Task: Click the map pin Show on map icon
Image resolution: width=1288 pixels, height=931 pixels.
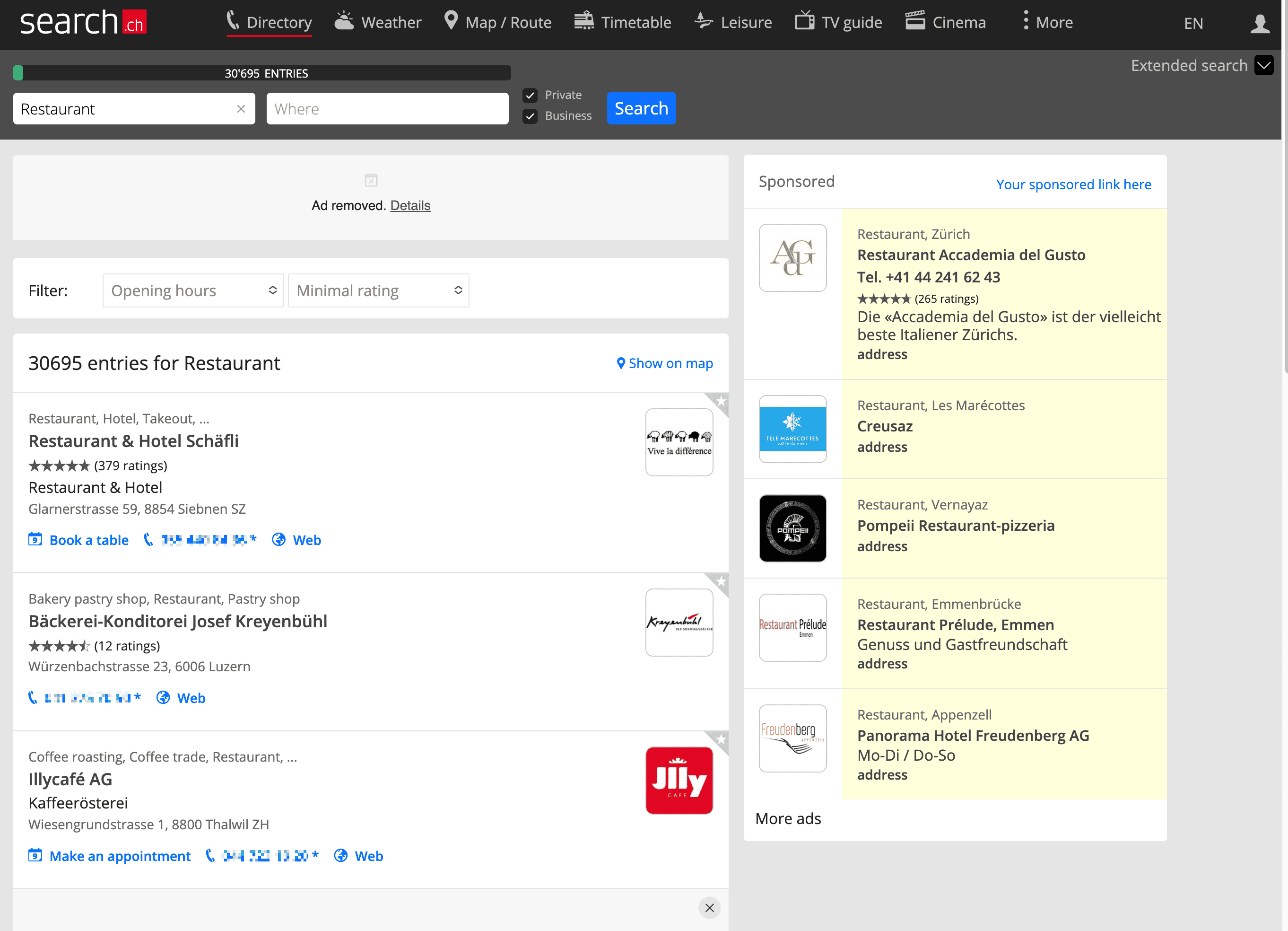Action: coord(621,363)
